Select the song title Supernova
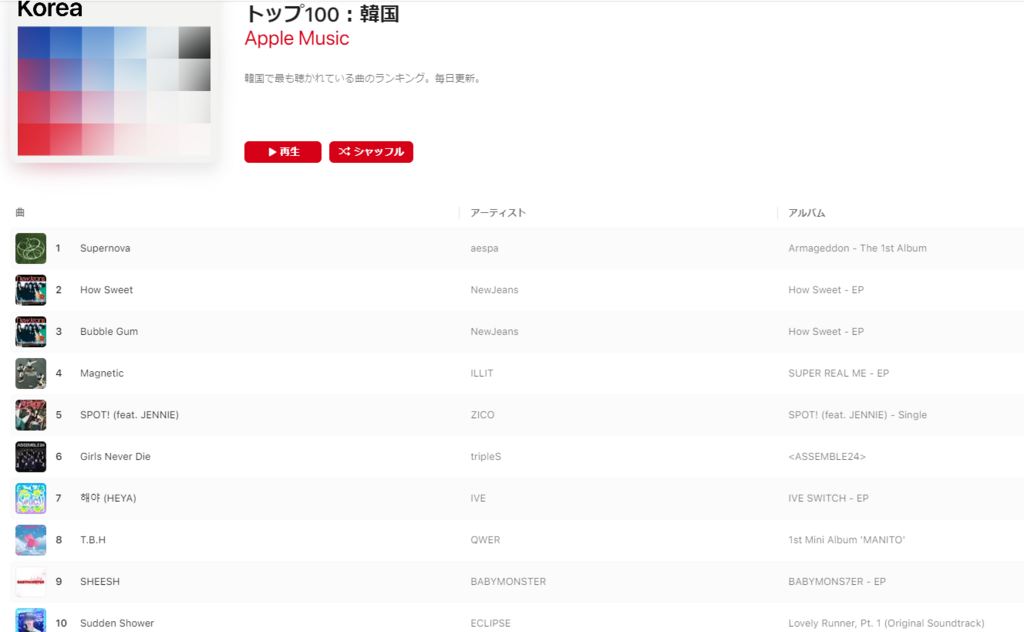 click(105, 248)
